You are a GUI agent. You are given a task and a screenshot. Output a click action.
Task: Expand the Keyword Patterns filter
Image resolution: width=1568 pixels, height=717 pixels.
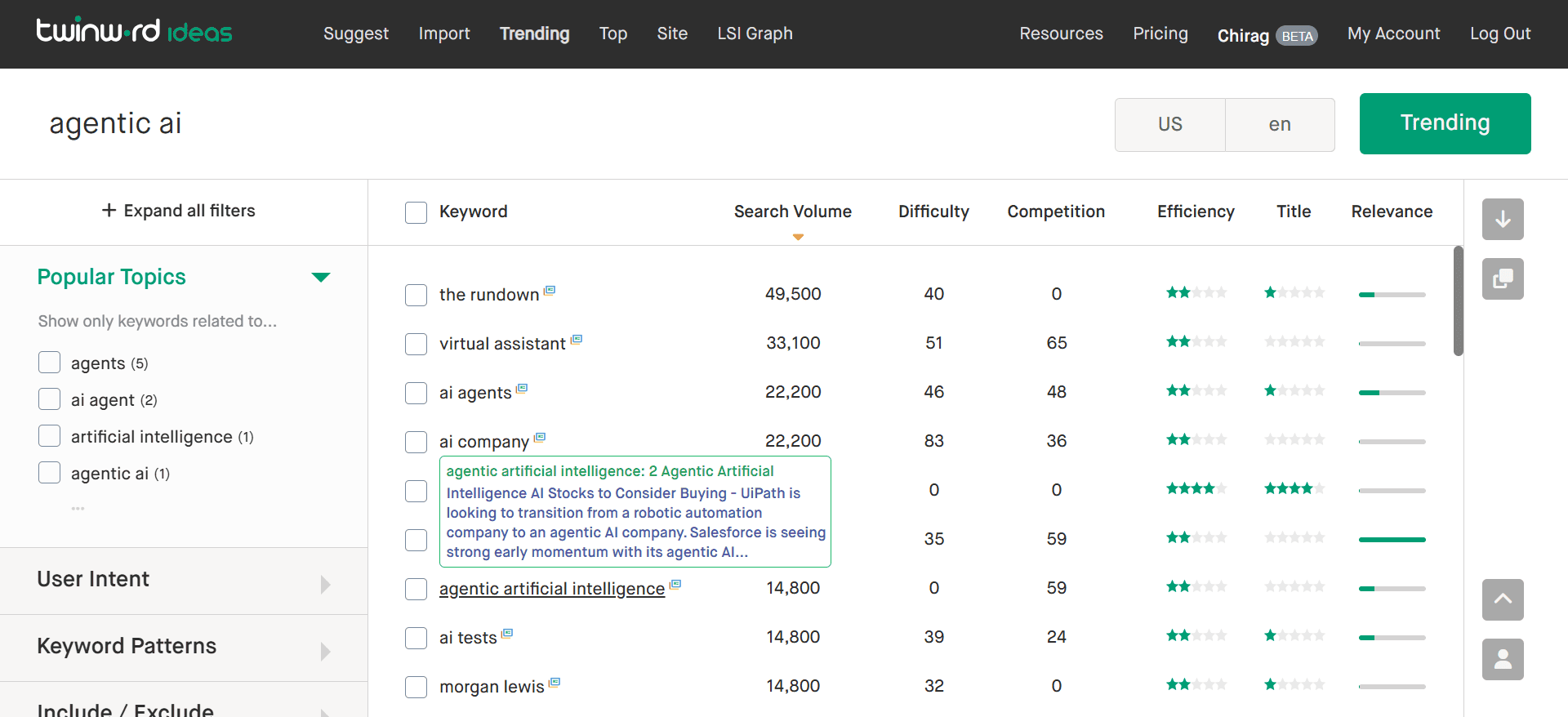184,648
